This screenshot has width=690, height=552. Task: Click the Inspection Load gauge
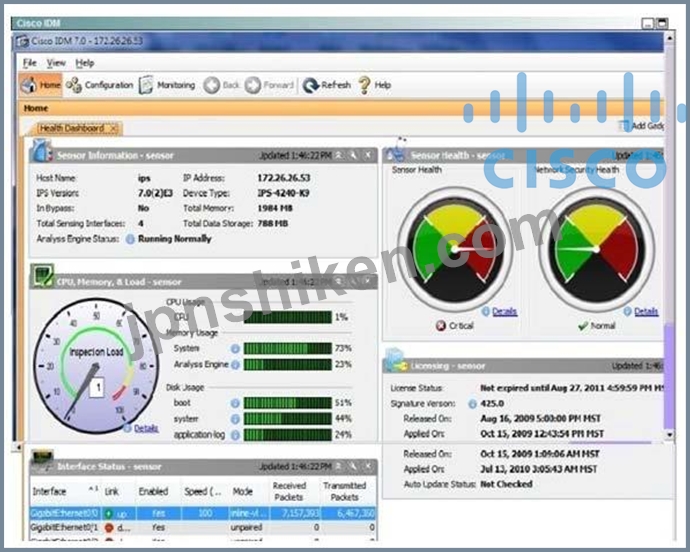(x=96, y=366)
